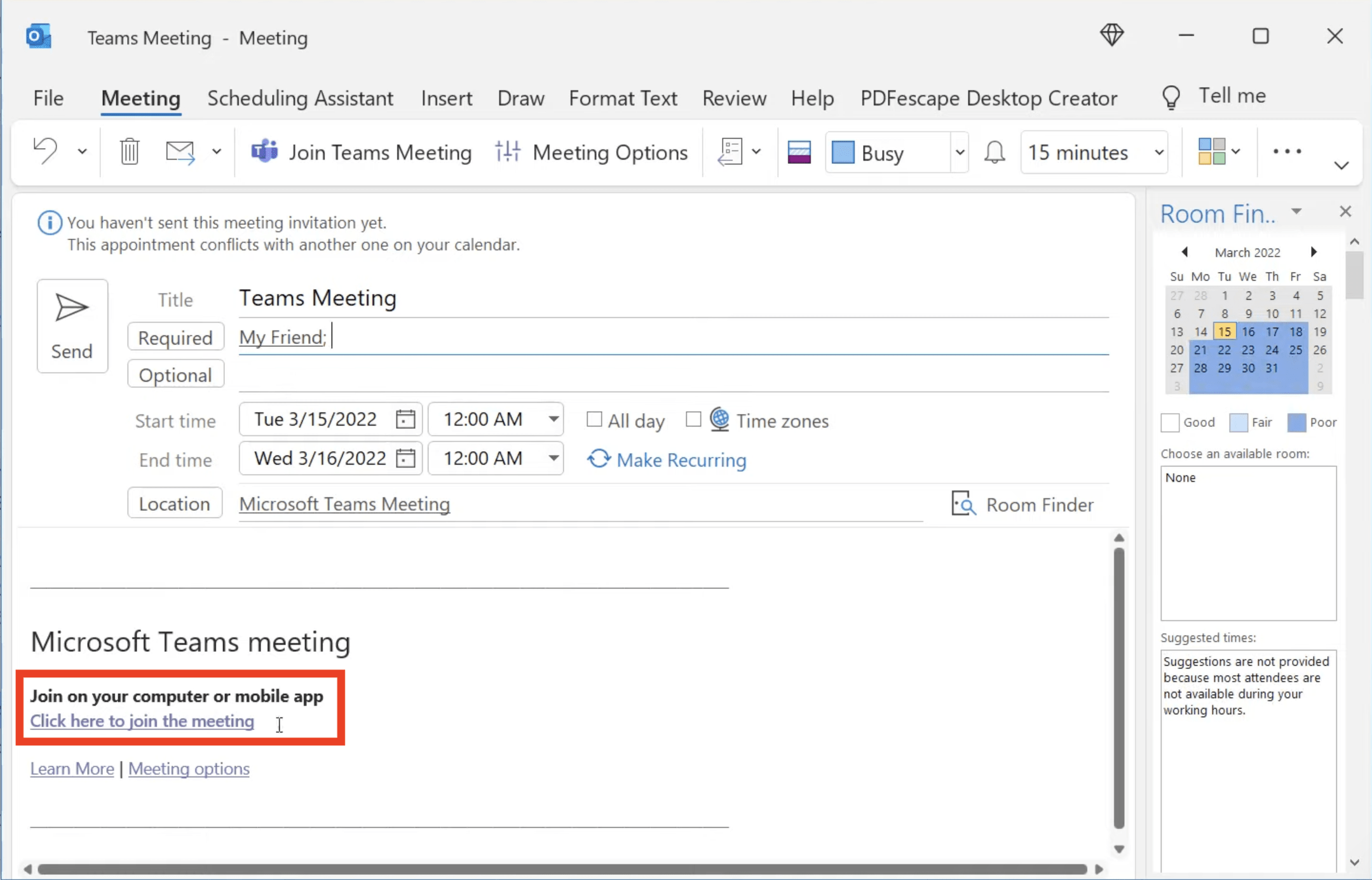Open PDFescape Desktop Creator tab

[989, 98]
